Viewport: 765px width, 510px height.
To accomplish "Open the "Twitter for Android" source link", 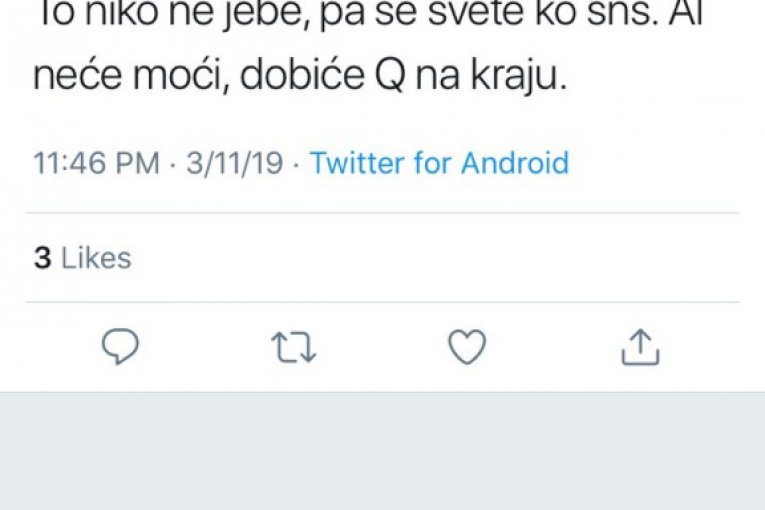I will (x=439, y=163).
